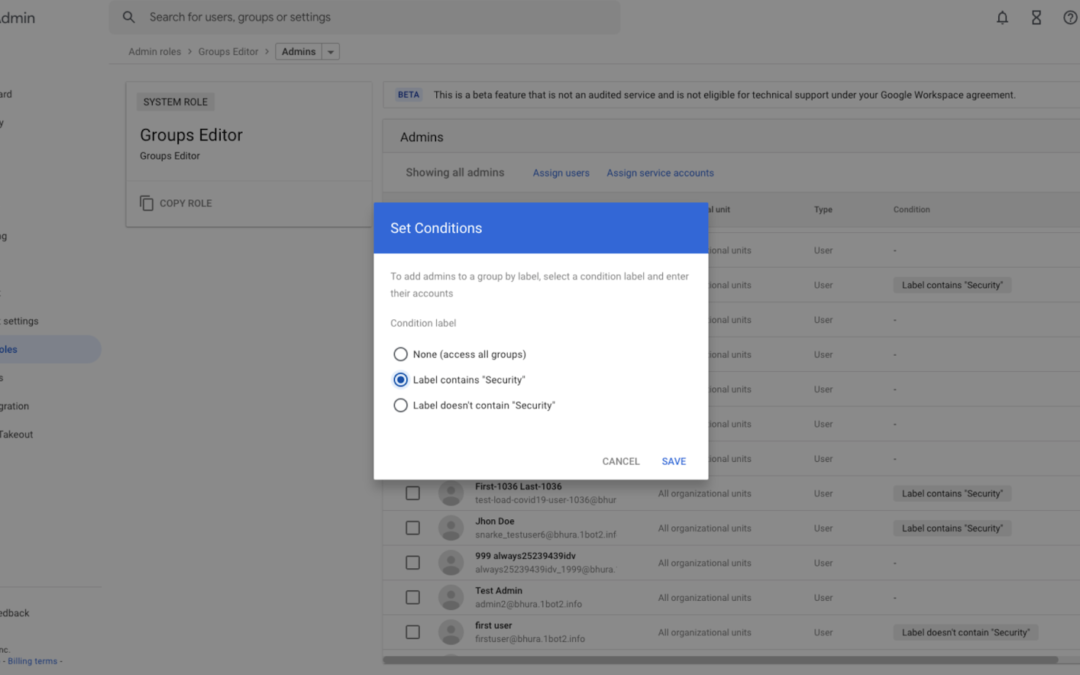Click the Test Admin name

tap(499, 591)
